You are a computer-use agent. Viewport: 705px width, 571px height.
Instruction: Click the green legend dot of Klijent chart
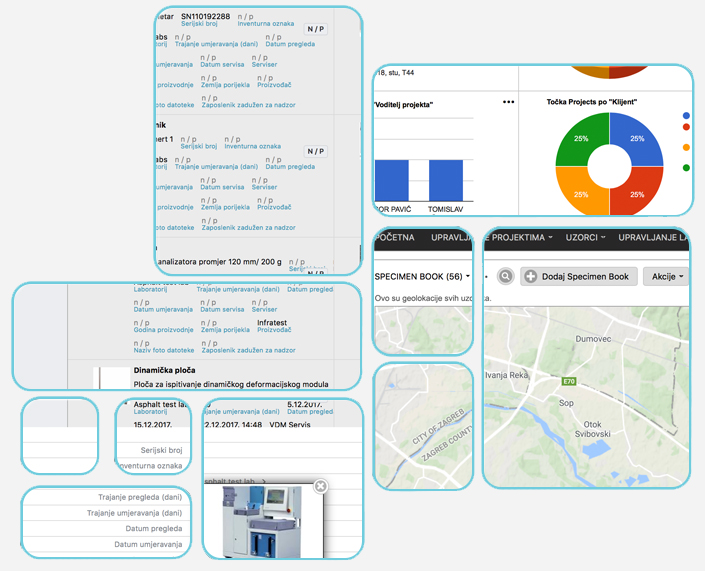[686, 167]
